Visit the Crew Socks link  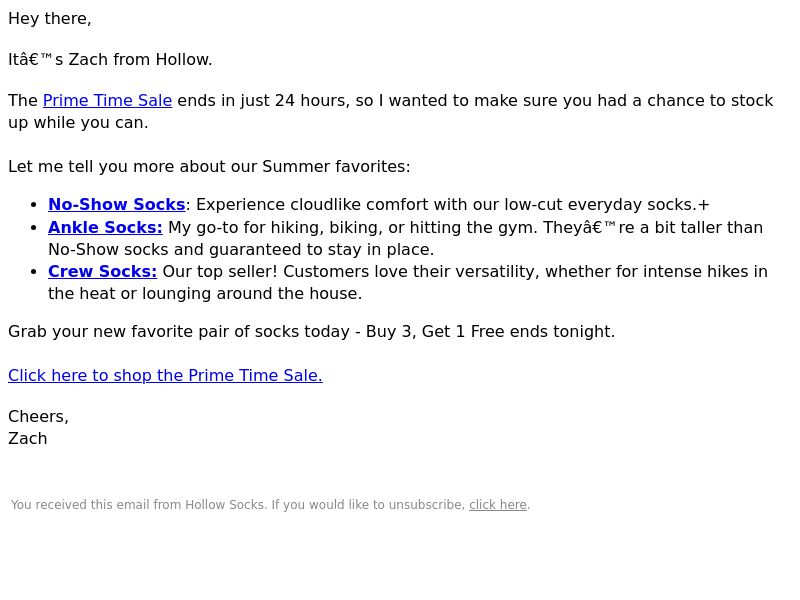pos(103,271)
